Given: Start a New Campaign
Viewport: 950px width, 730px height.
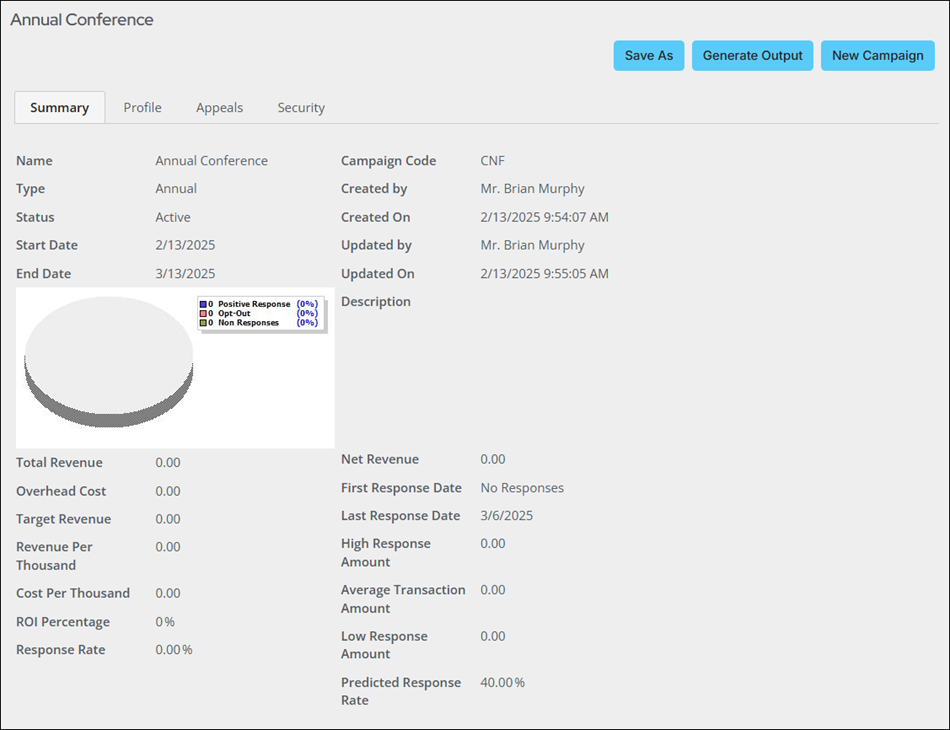Looking at the screenshot, I should point(877,56).
